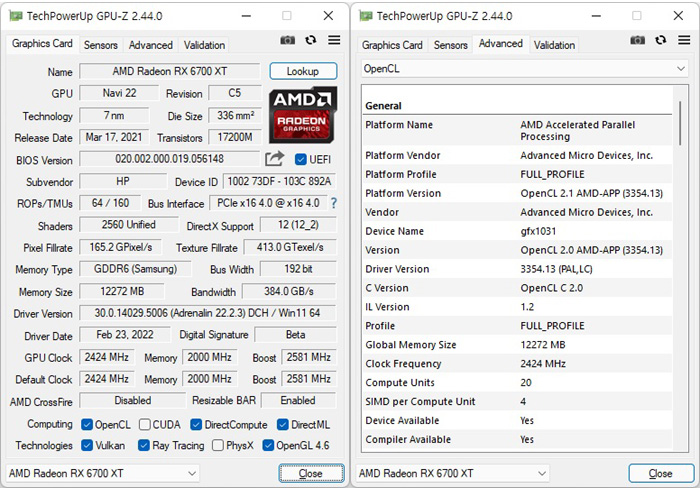Click the screenshot camera icon in the right GPU-Z window
The width and height of the screenshot is (700, 491).
click(x=638, y=40)
